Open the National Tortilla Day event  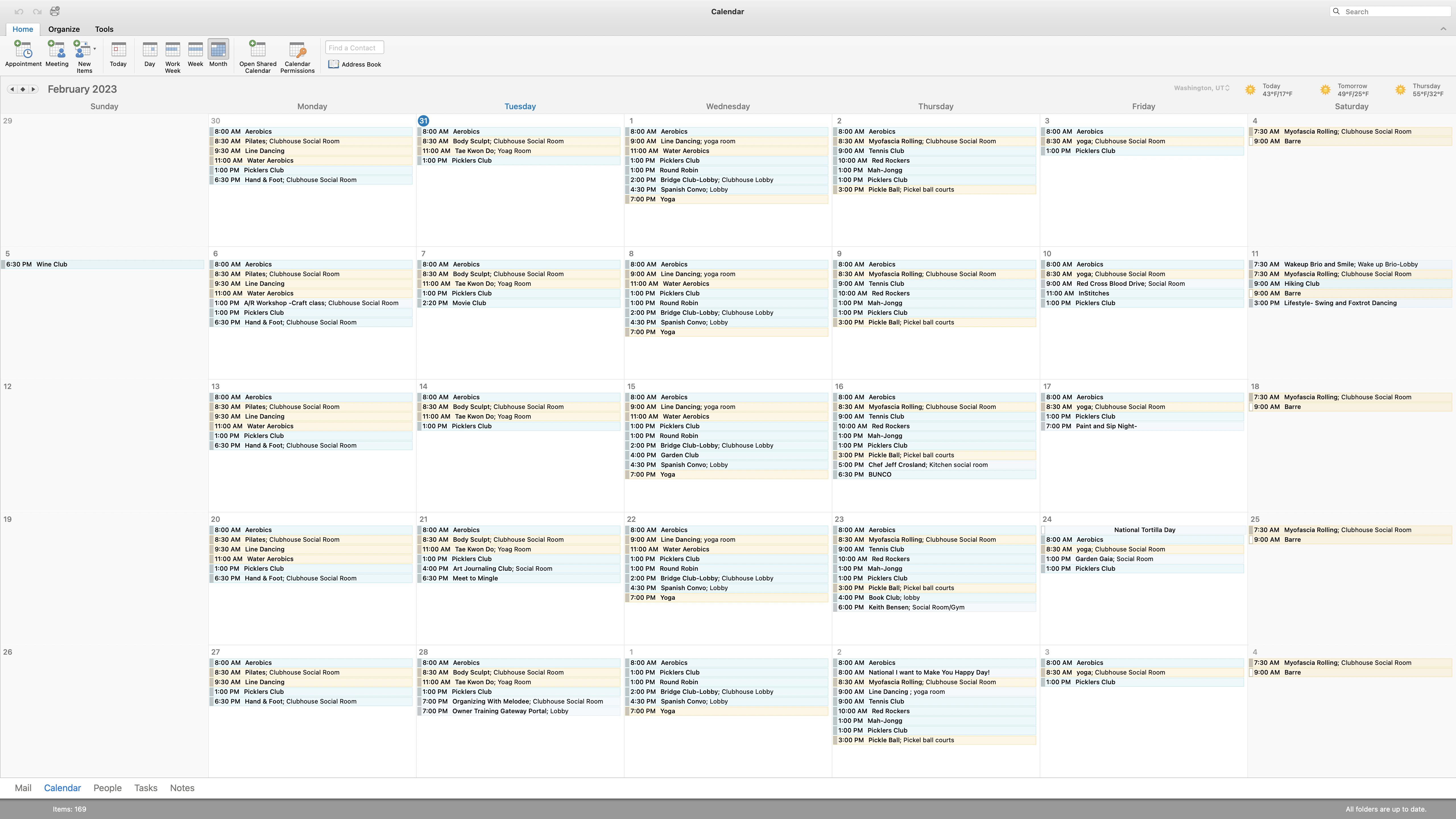point(1144,530)
